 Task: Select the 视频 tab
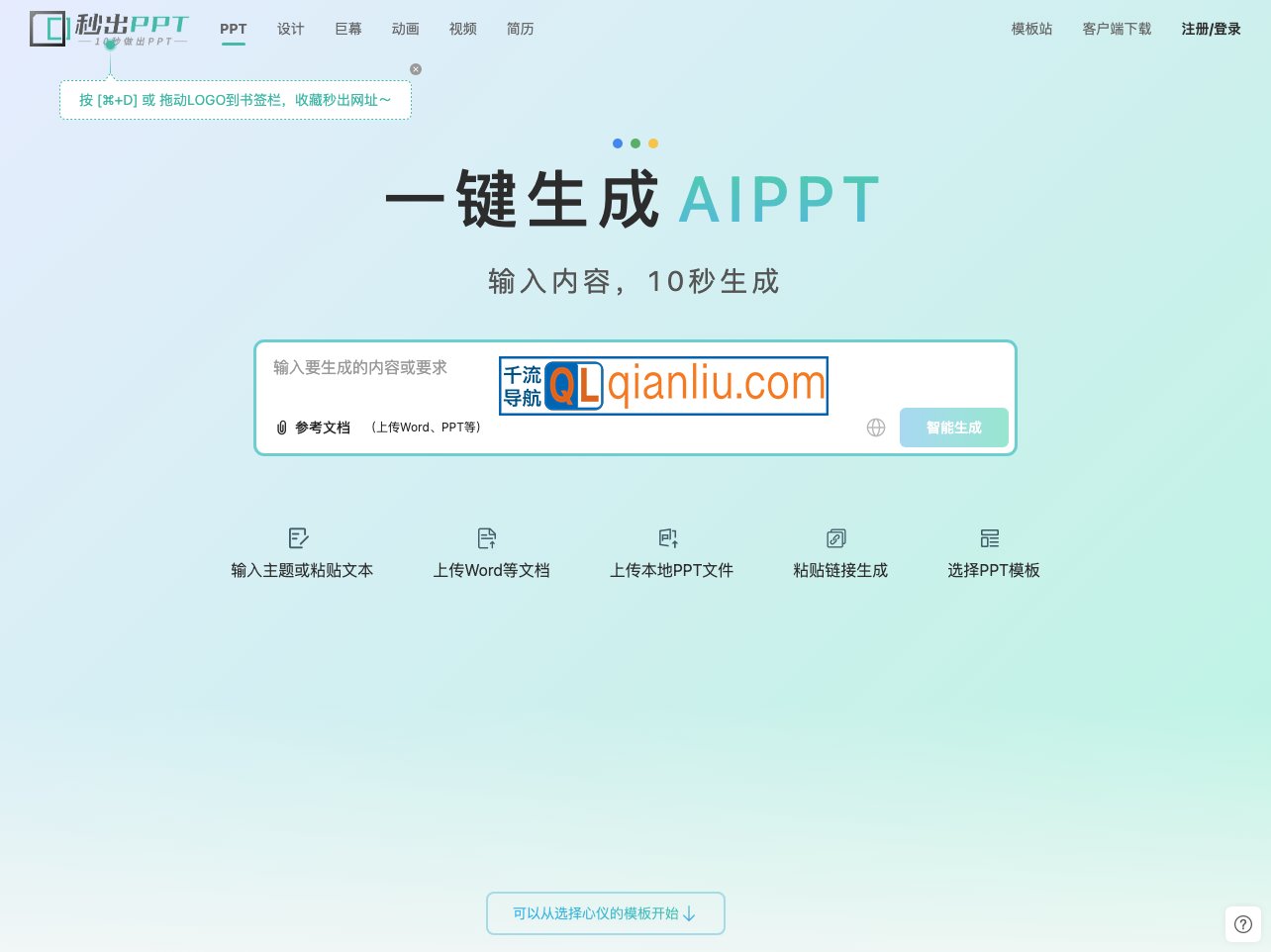point(462,29)
